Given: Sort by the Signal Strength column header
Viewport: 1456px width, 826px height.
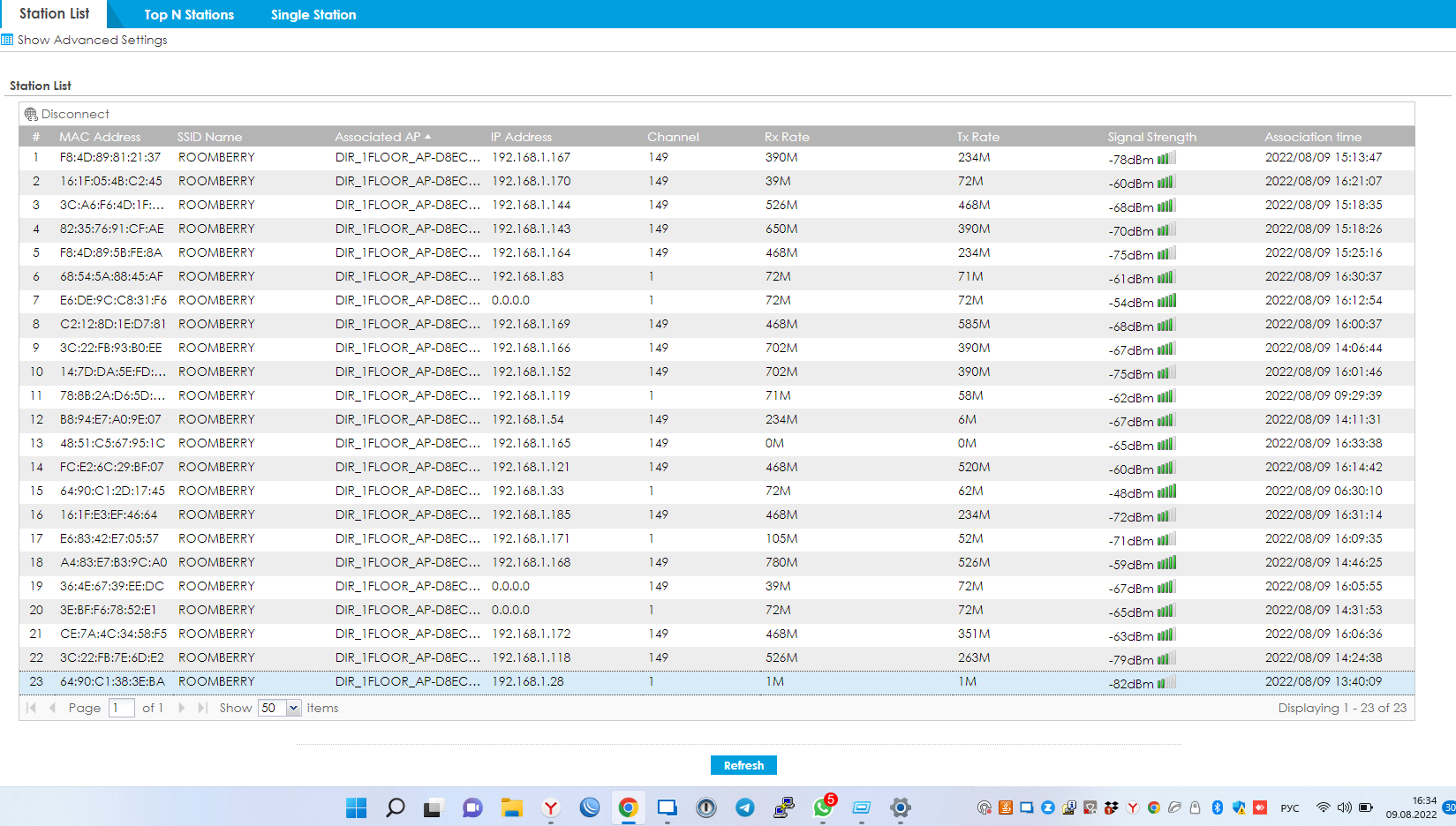Looking at the screenshot, I should [1152, 137].
